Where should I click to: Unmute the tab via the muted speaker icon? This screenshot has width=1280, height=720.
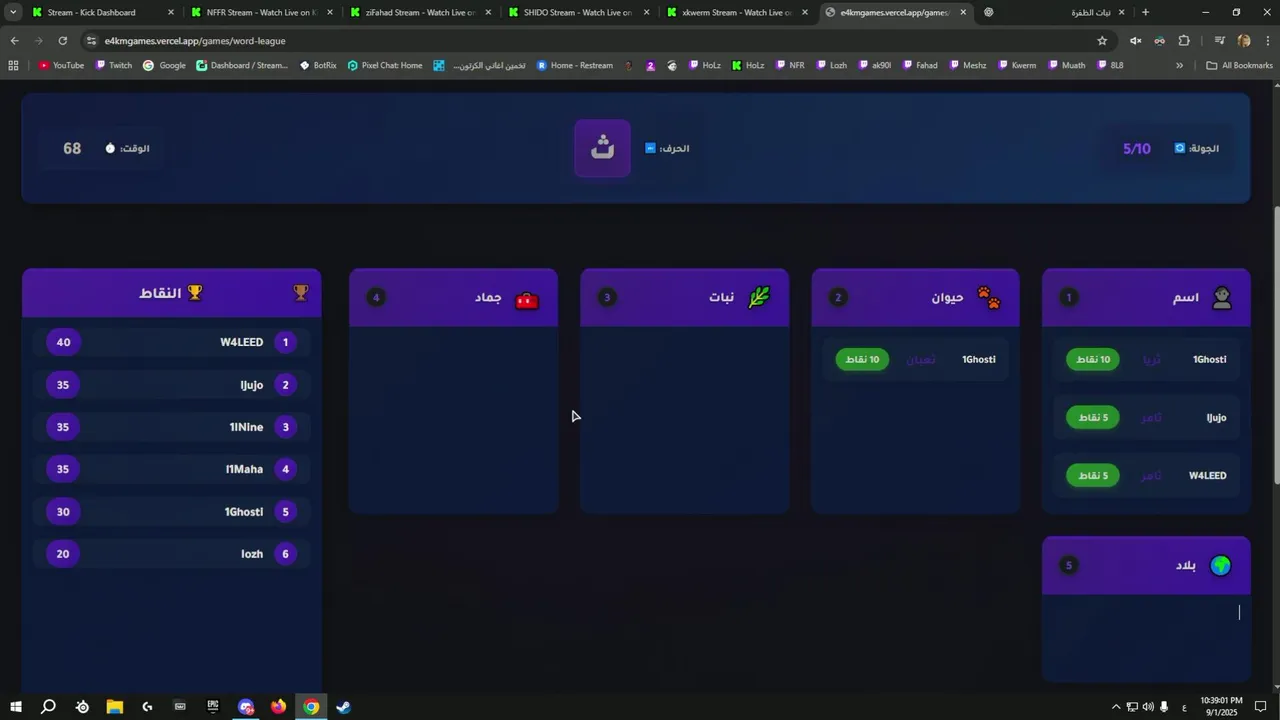[1135, 41]
